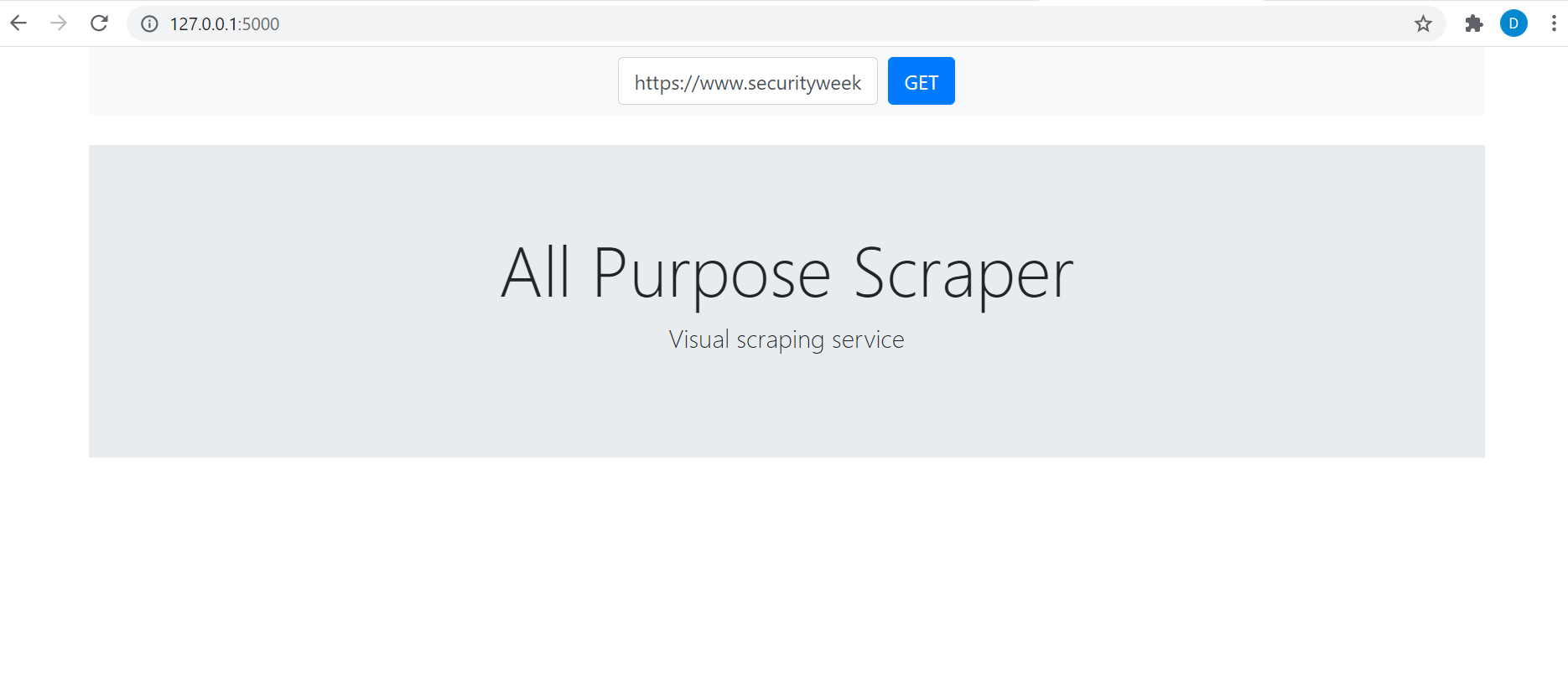The image size is (1568, 699).
Task: Open the profile avatar labeled D
Action: (1513, 23)
